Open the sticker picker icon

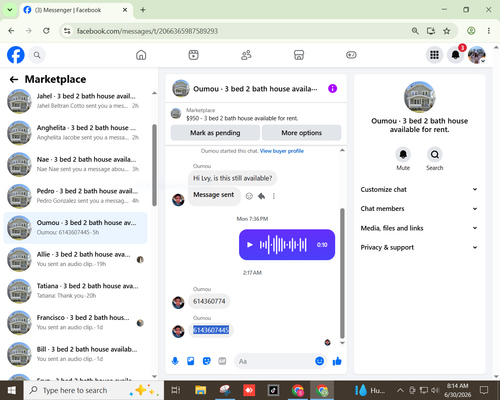(x=207, y=361)
